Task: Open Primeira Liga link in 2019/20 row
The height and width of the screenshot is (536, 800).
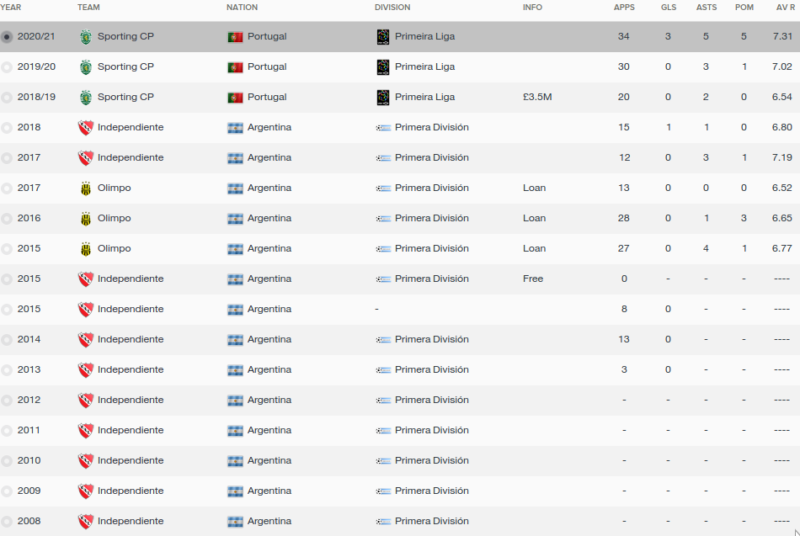Action: tap(424, 67)
